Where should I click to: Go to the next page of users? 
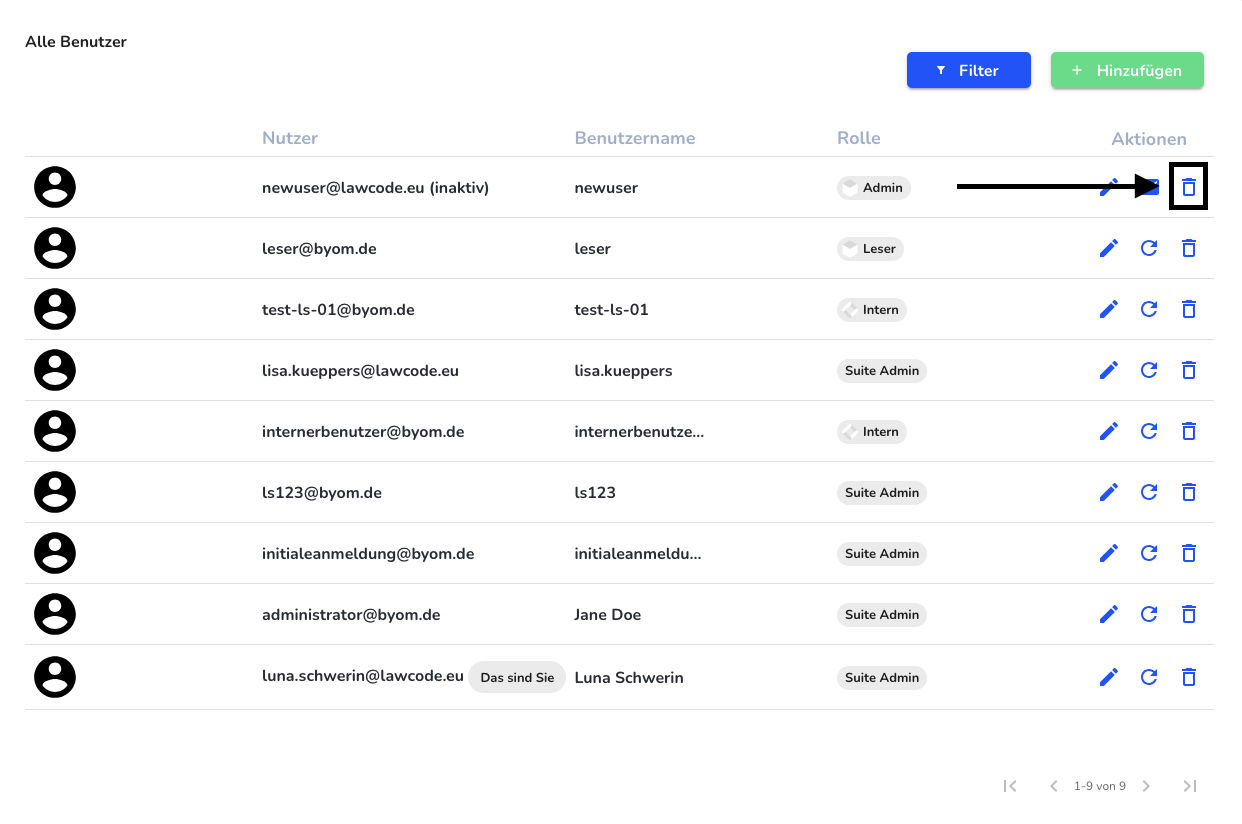(x=1147, y=786)
